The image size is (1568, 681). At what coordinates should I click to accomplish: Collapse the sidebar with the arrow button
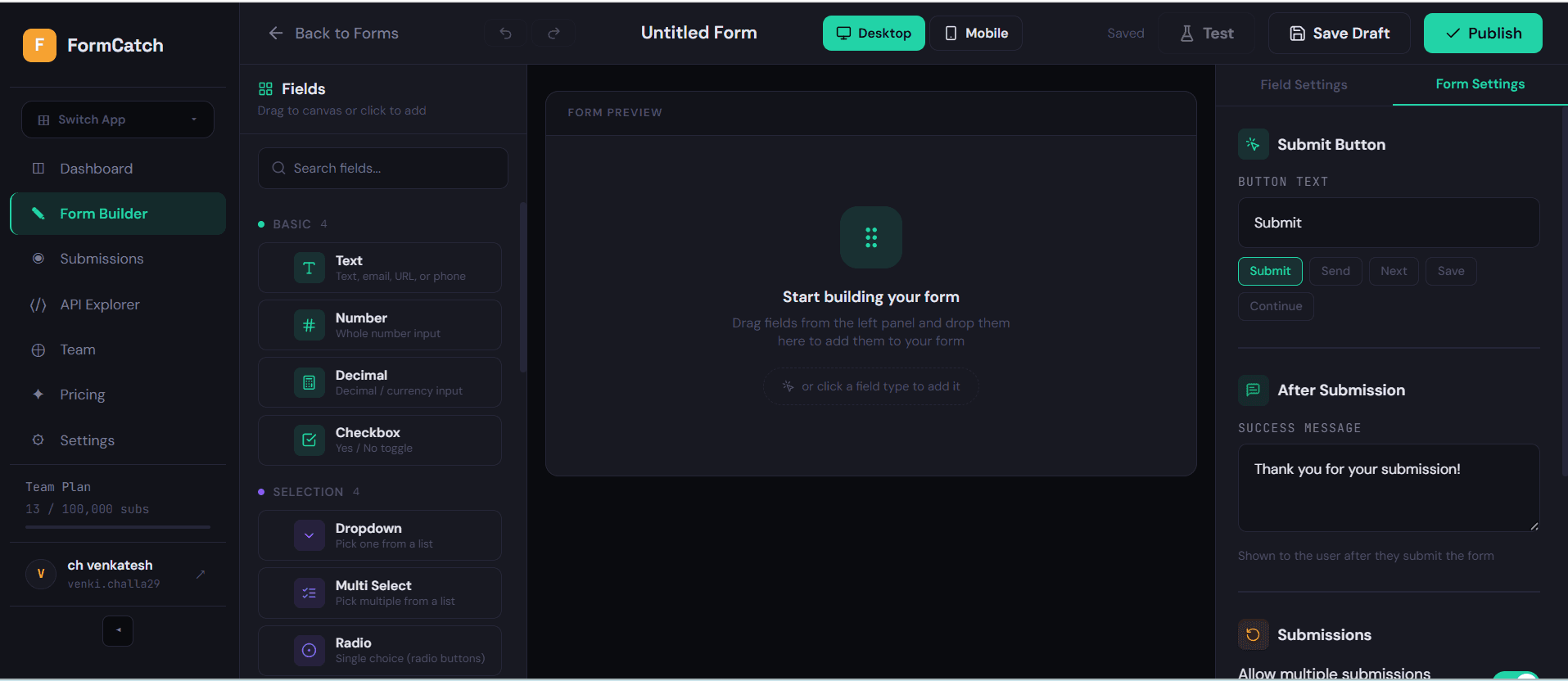point(118,630)
